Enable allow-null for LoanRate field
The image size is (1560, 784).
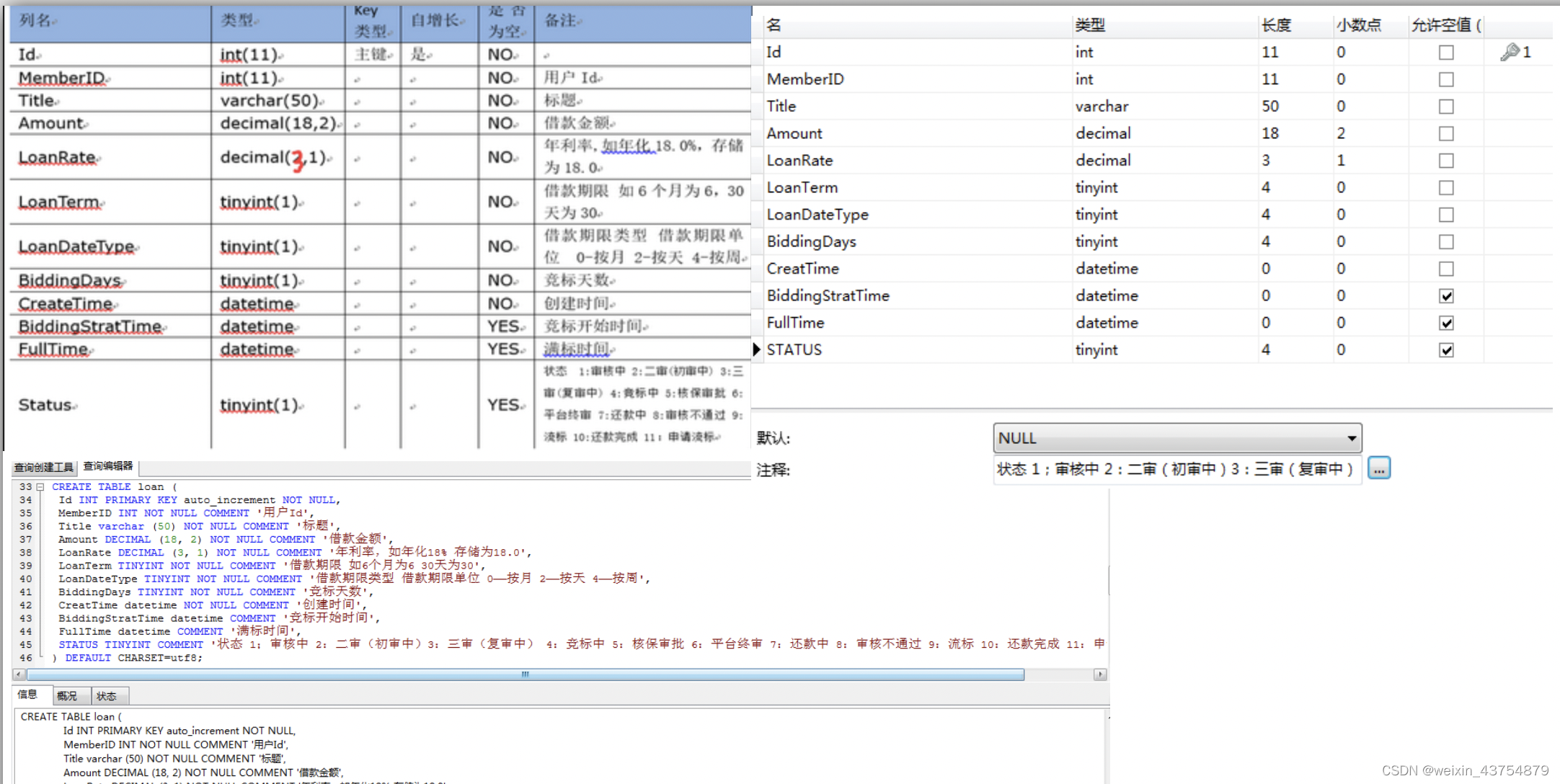(x=1445, y=161)
